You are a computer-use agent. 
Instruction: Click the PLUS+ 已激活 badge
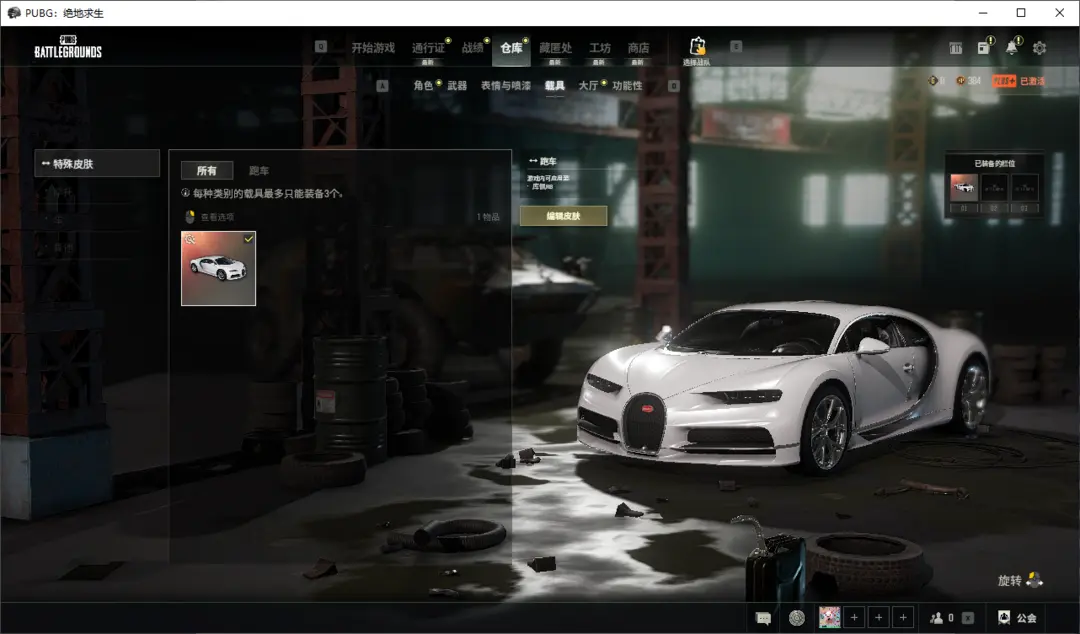(x=1019, y=81)
